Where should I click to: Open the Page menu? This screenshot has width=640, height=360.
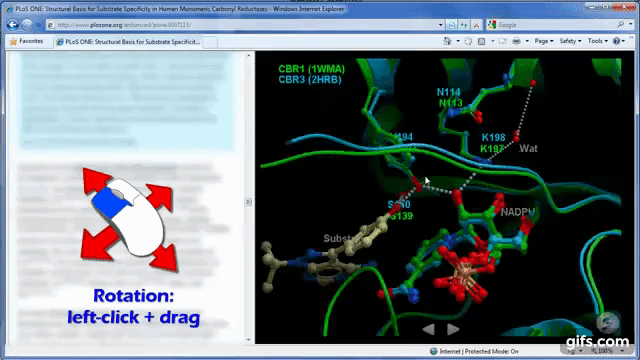point(544,41)
